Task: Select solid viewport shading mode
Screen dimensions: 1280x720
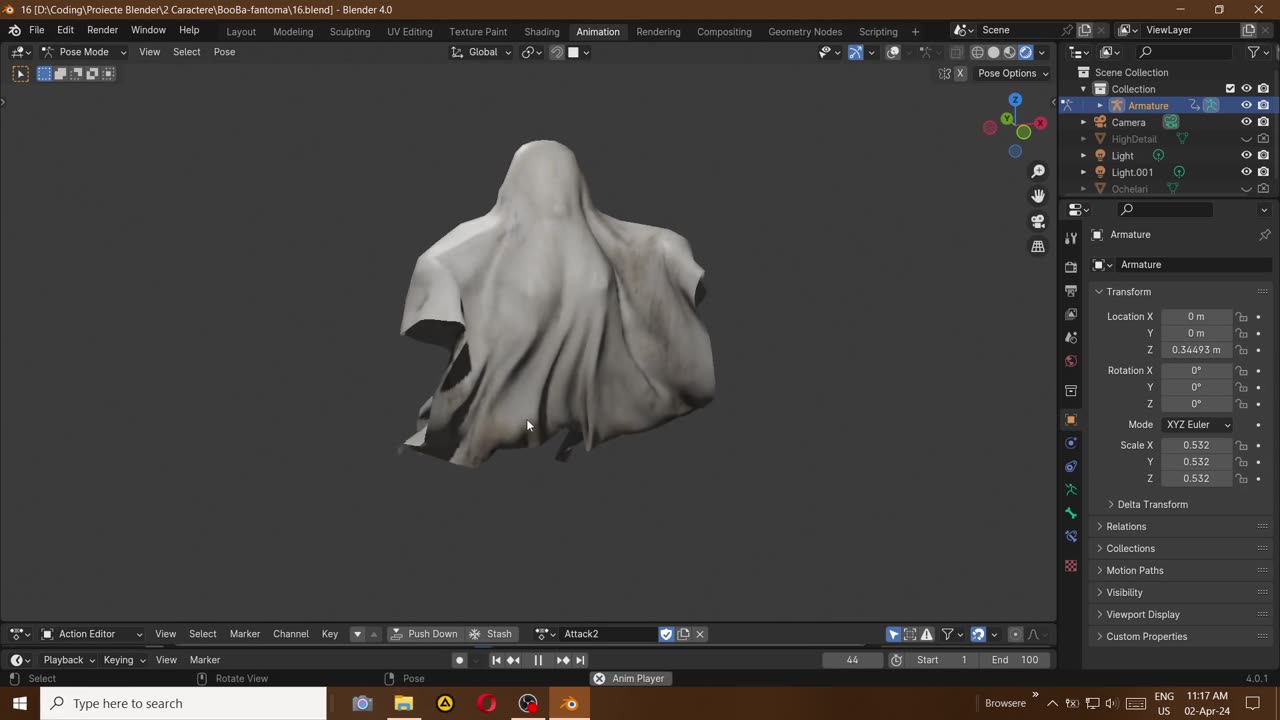Action: (x=994, y=52)
